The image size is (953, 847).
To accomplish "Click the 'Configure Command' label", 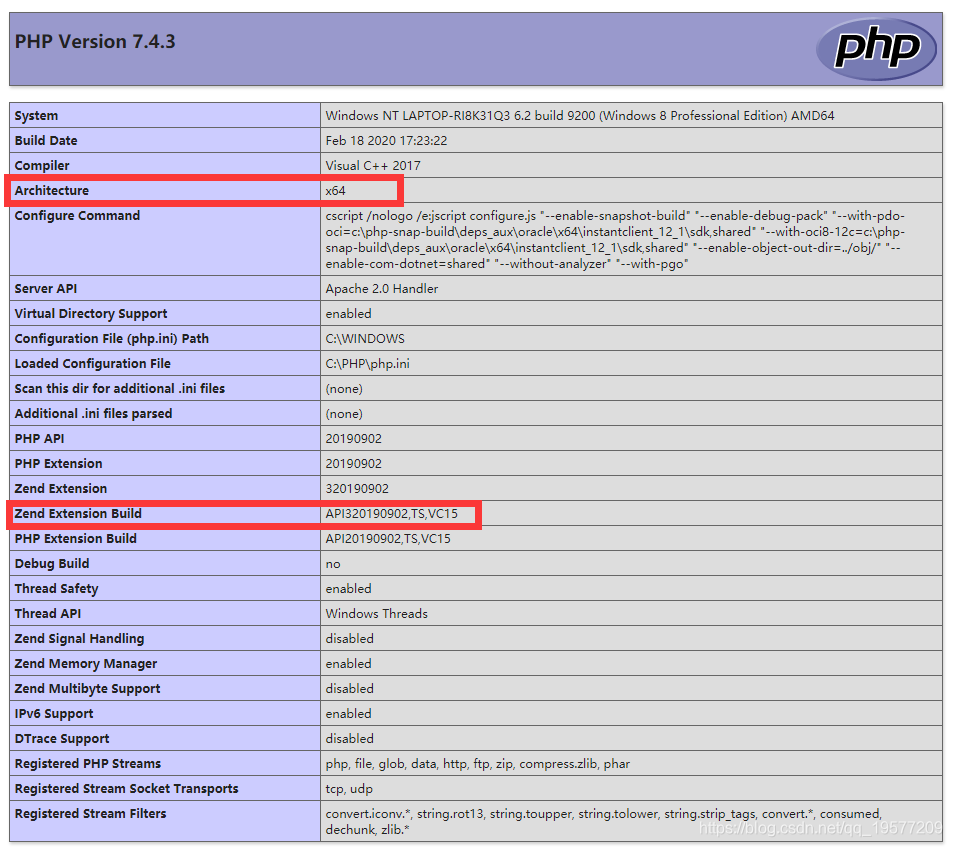I will point(77,215).
